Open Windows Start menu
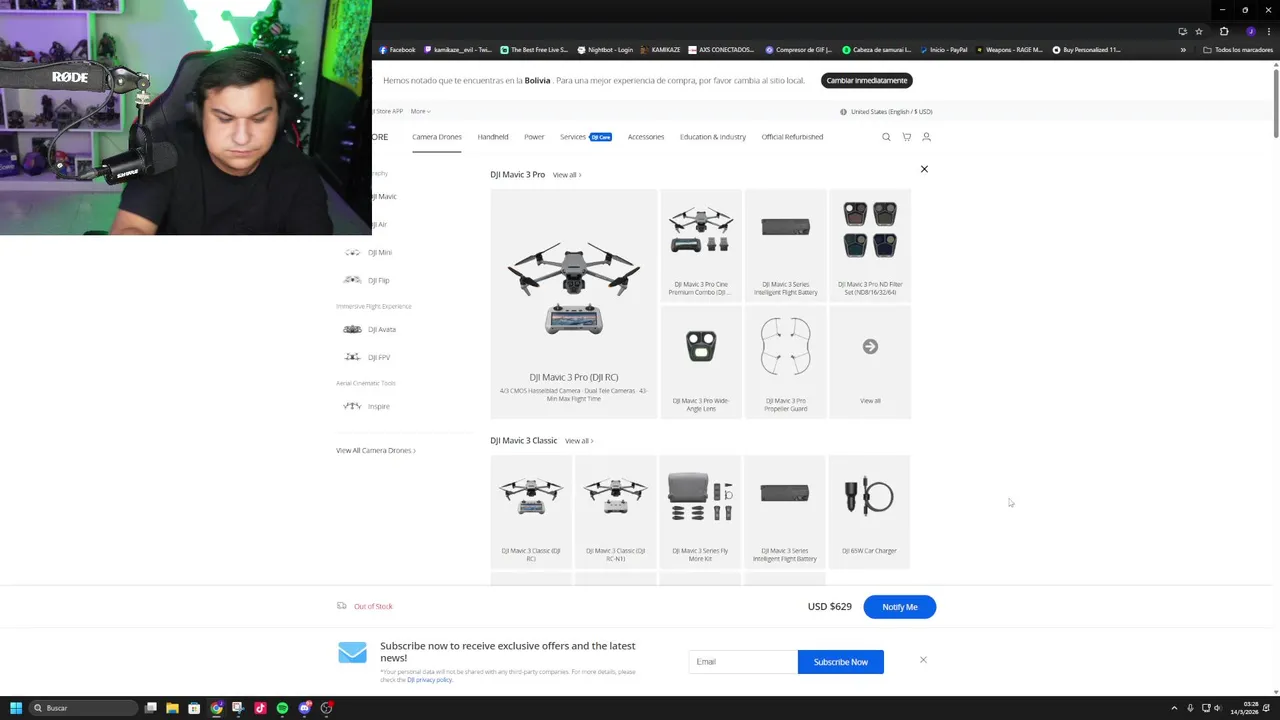This screenshot has height=720, width=1280. (x=15, y=708)
